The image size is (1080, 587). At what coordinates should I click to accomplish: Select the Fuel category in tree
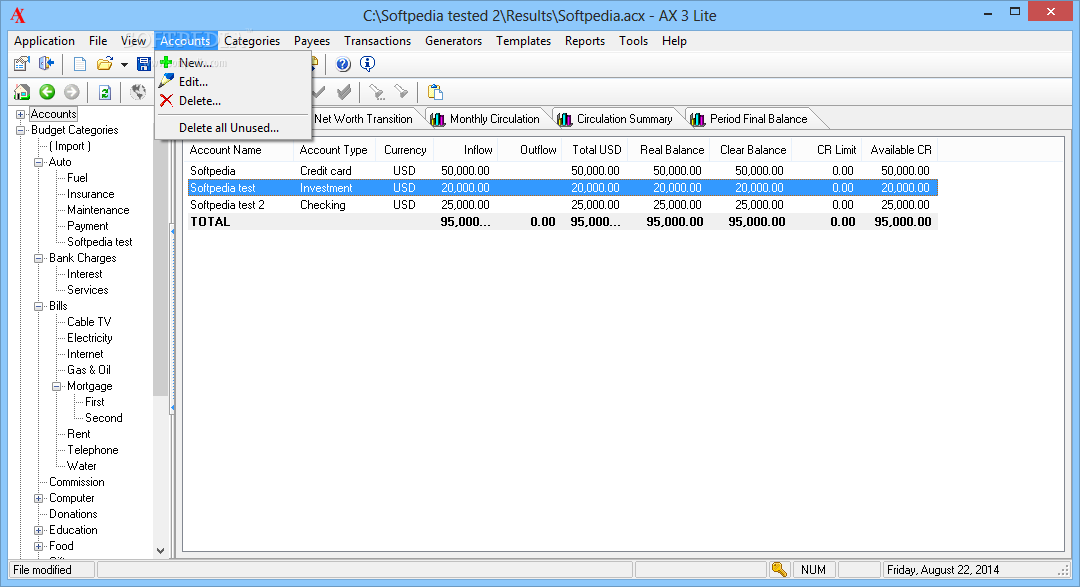[77, 178]
